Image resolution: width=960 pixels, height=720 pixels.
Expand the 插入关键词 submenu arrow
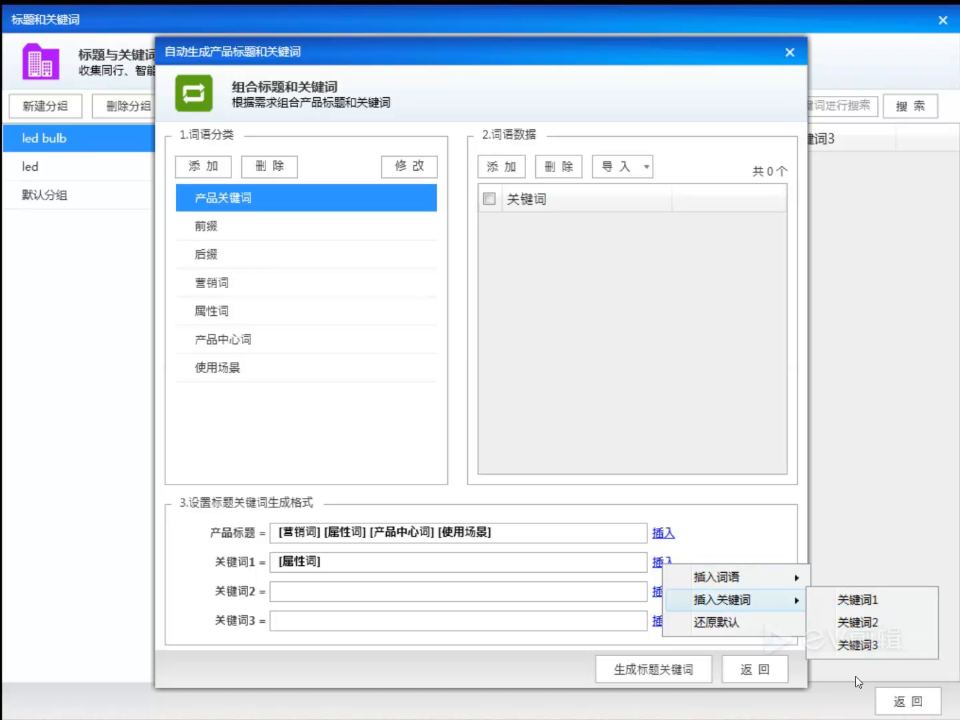pos(797,600)
